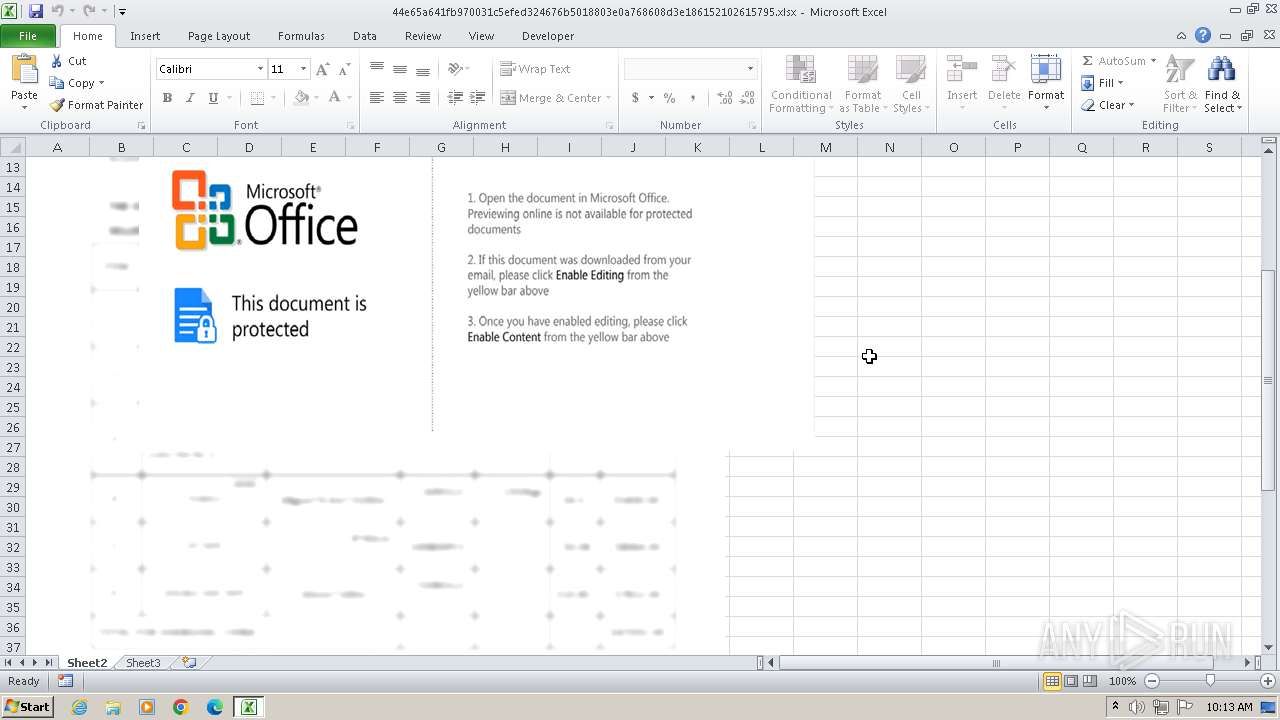Open Conditional Formatting menu
This screenshot has height=720, width=1280.
[x=800, y=84]
